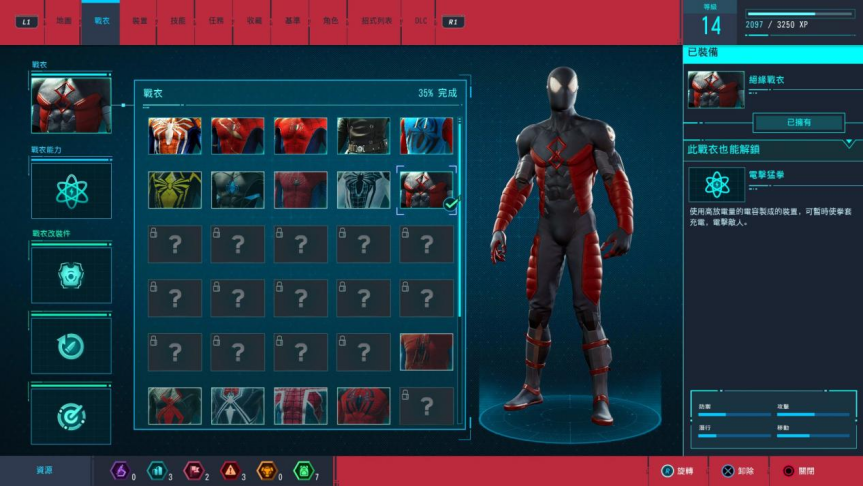This screenshot has height=486, width=863.
Task: Click the 絕緣戰衣 suit name text
Action: click(x=767, y=80)
